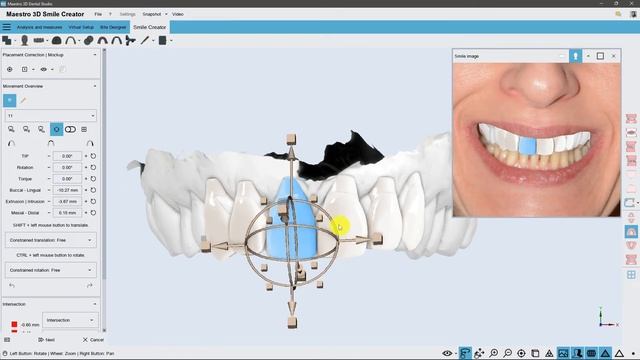The width and height of the screenshot is (640, 360).
Task: Redo the movement in panel
Action: coord(89,286)
